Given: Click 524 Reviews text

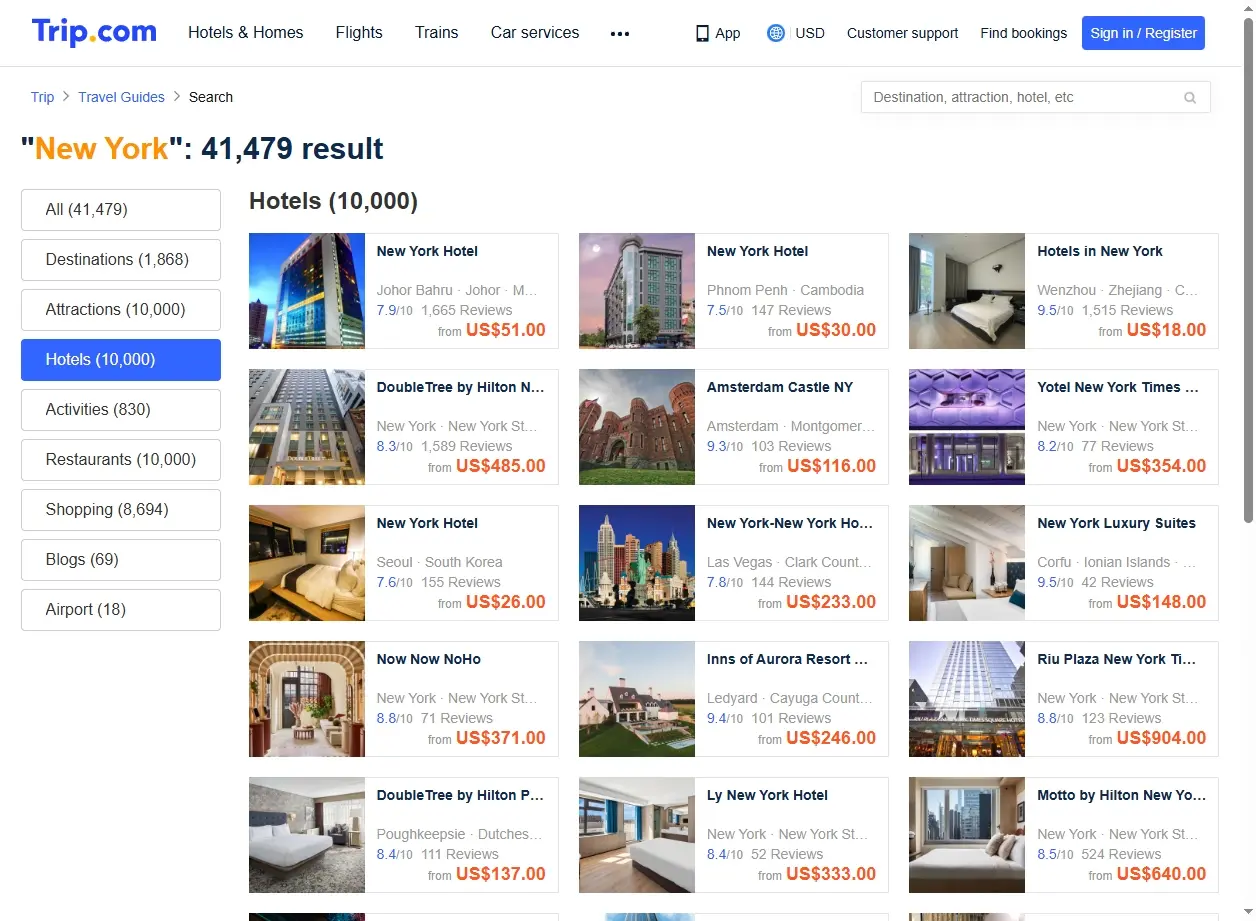Looking at the screenshot, I should click(x=1121, y=854).
